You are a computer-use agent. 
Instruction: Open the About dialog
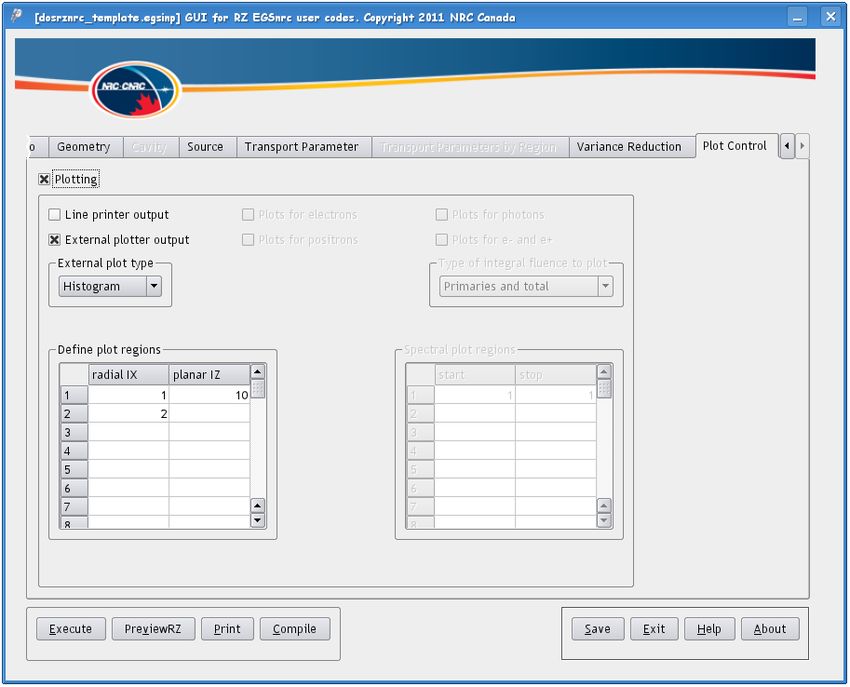(770, 629)
